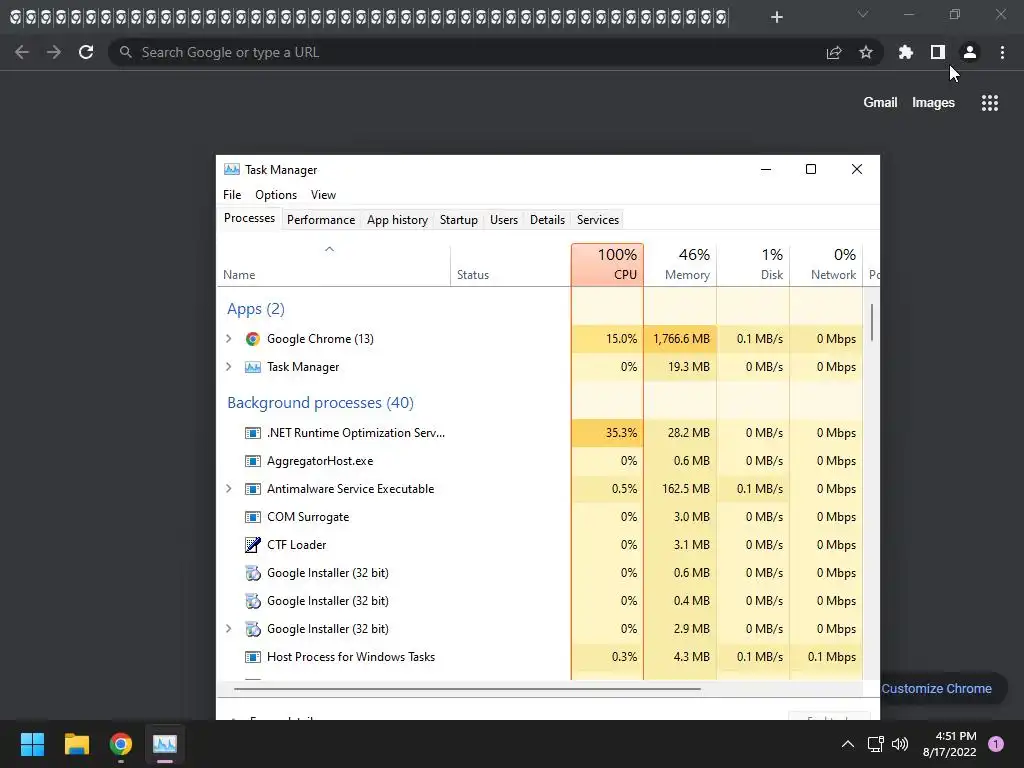
Task: Share this page using the share icon
Action: (x=834, y=52)
